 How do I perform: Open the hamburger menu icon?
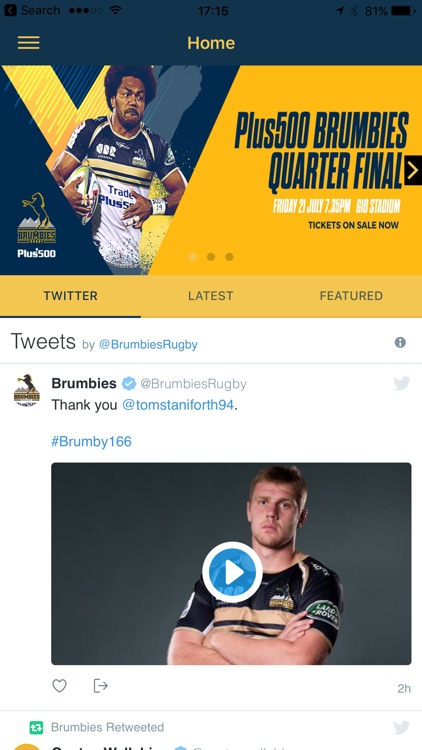tap(29, 43)
